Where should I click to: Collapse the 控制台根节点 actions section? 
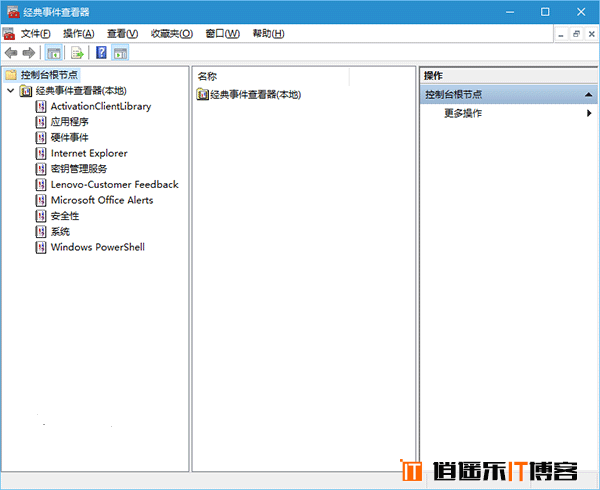click(x=589, y=94)
